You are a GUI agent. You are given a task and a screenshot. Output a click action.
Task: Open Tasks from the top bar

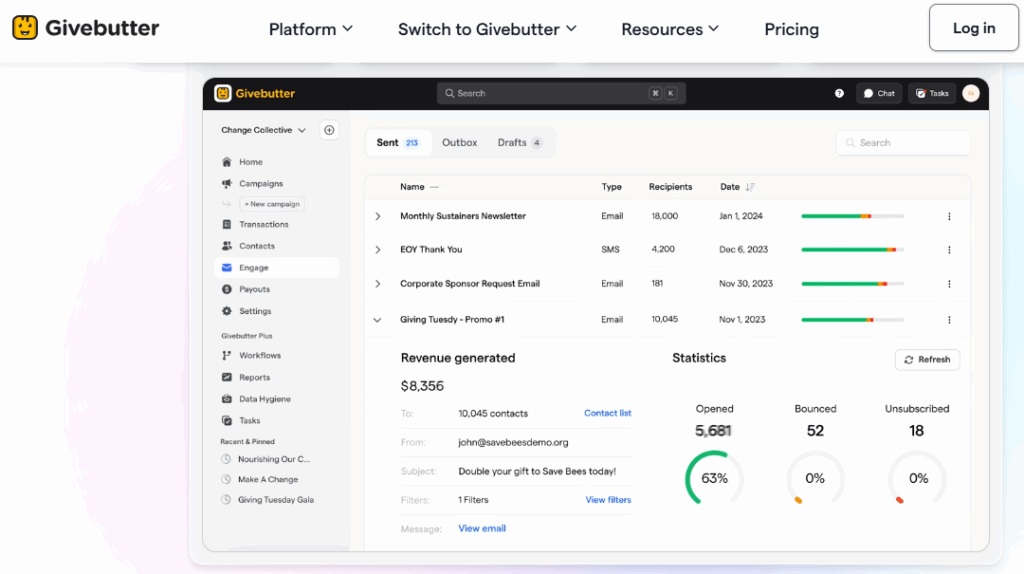tap(931, 93)
